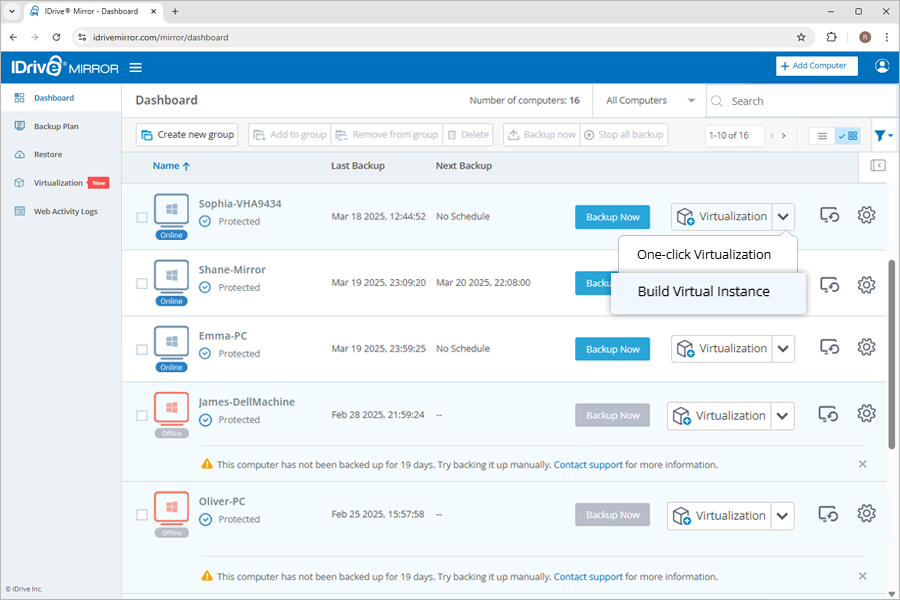Switch to grid view icon

(848, 136)
